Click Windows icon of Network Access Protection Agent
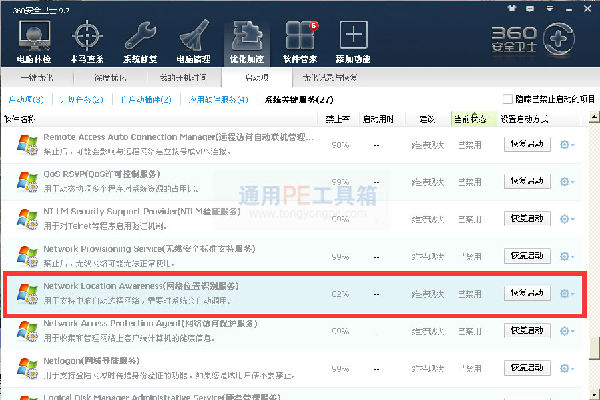Viewport: 600px width, 400px height. [x=27, y=331]
